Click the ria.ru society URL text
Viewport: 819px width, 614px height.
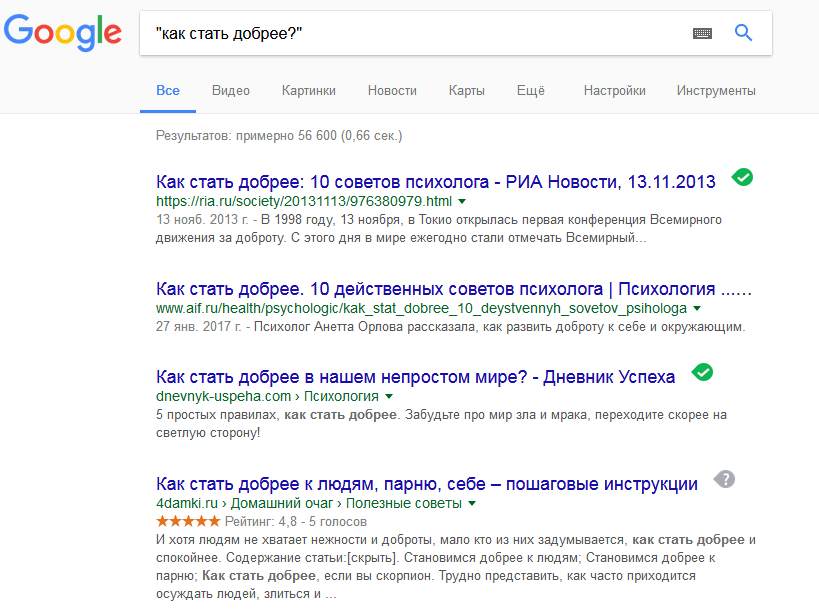(304, 201)
